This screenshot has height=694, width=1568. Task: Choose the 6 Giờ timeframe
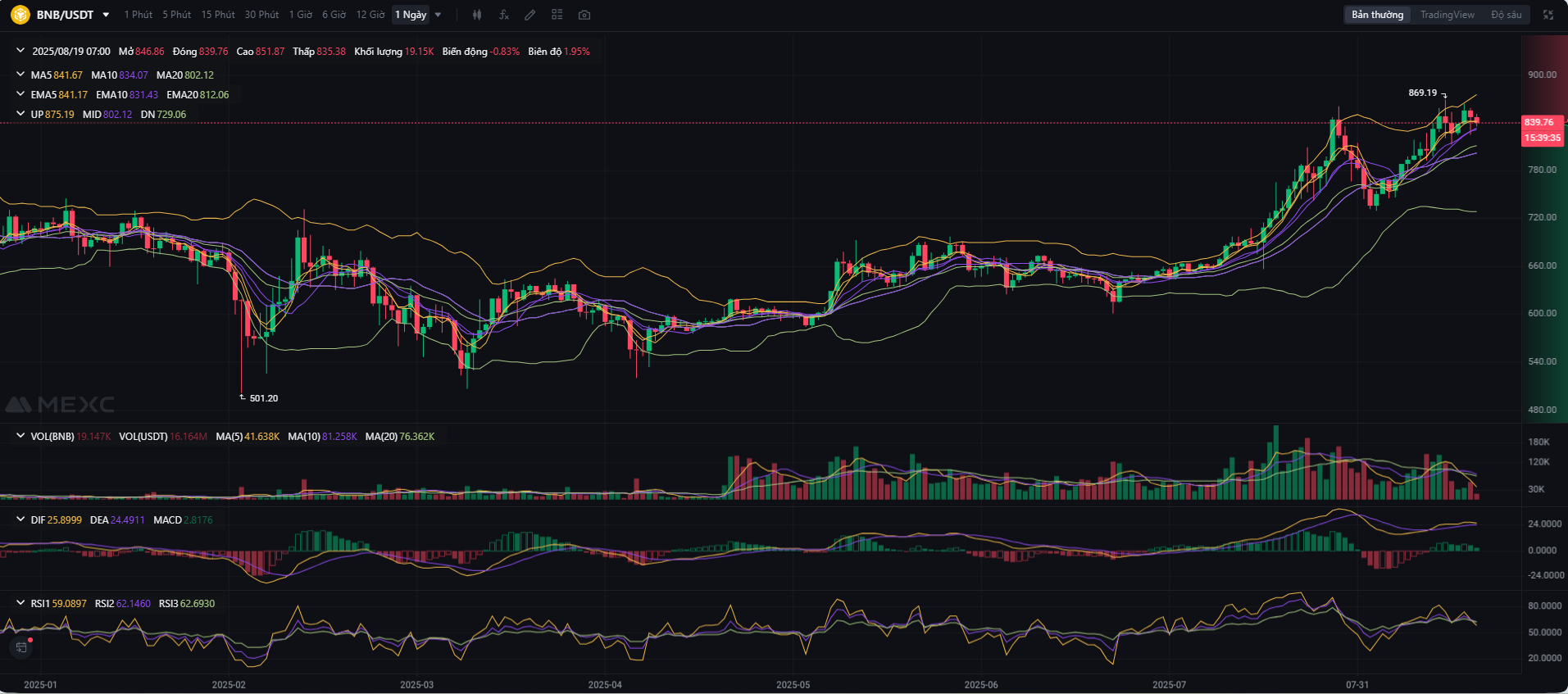(334, 15)
